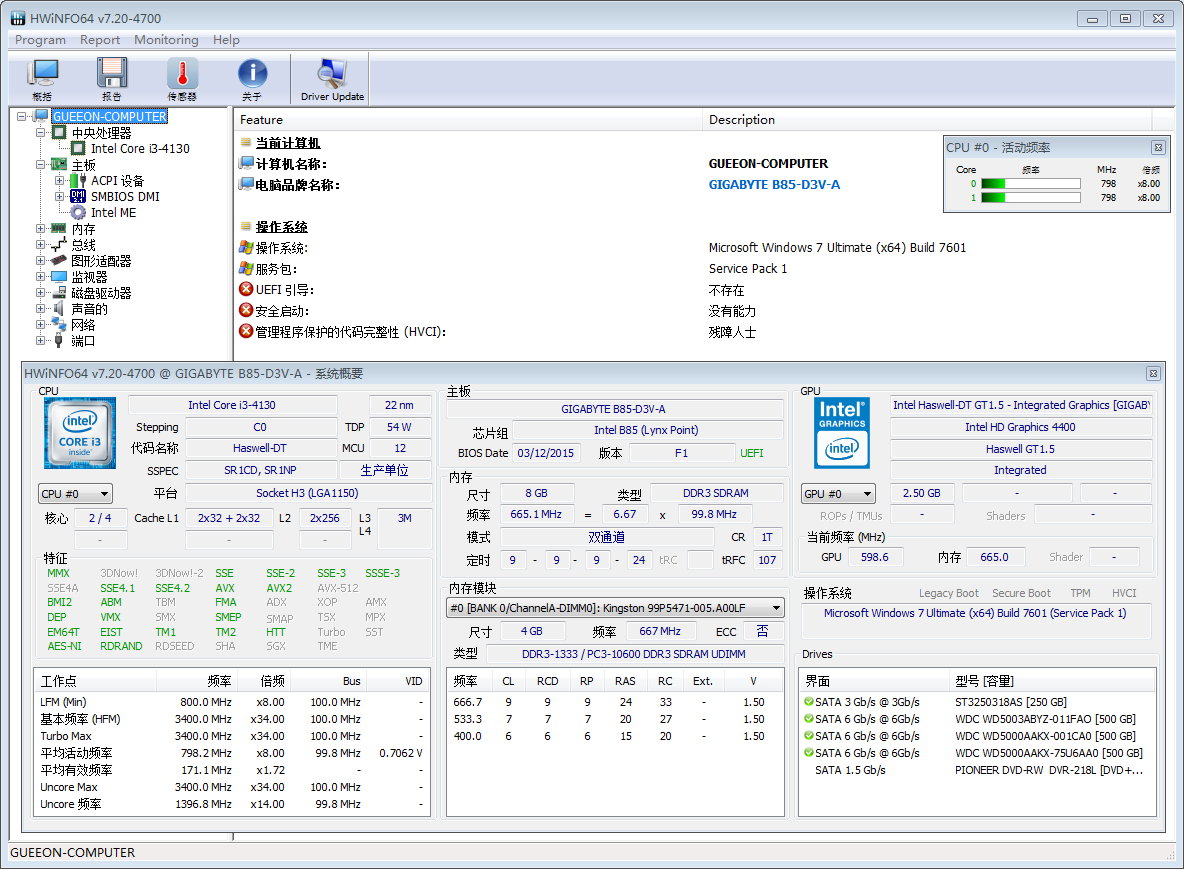Open the memory module selection dropdown

click(x=615, y=608)
